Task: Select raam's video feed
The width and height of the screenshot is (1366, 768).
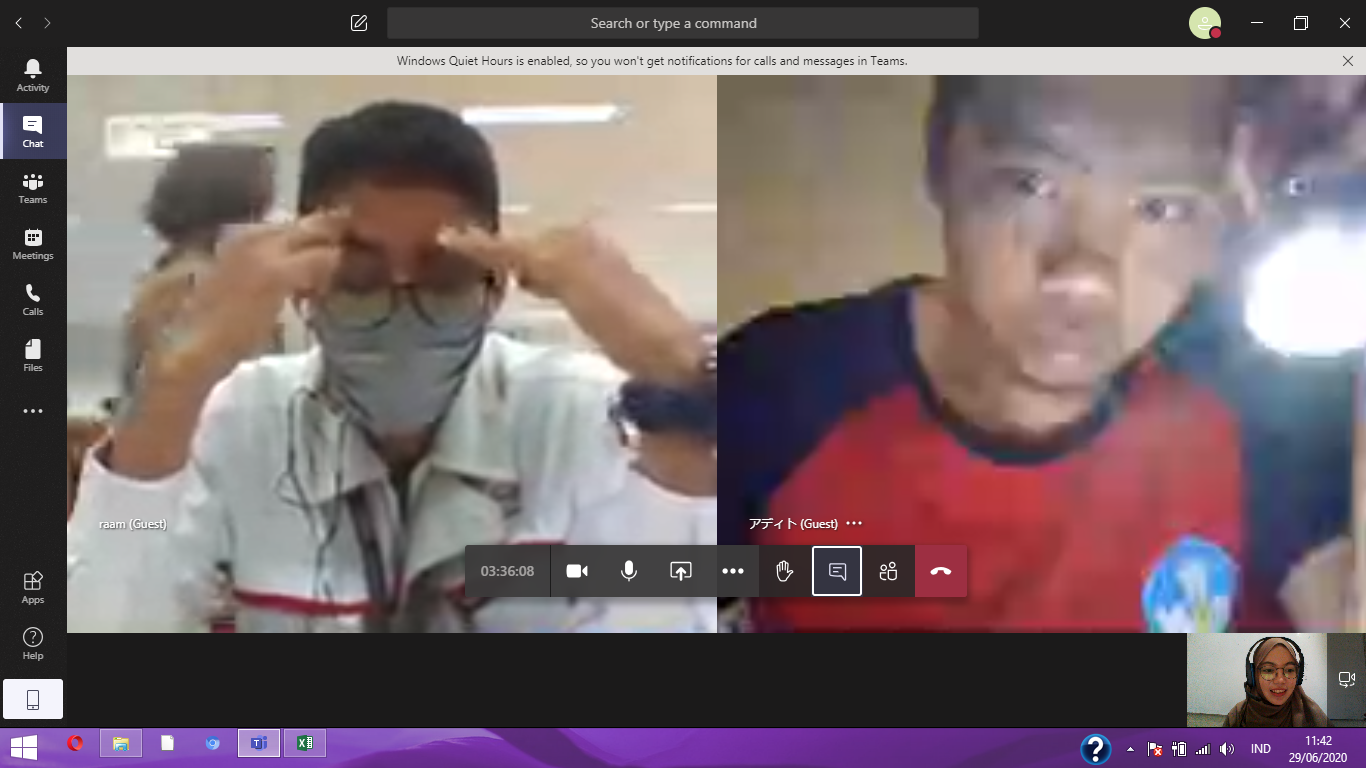Action: (392, 354)
